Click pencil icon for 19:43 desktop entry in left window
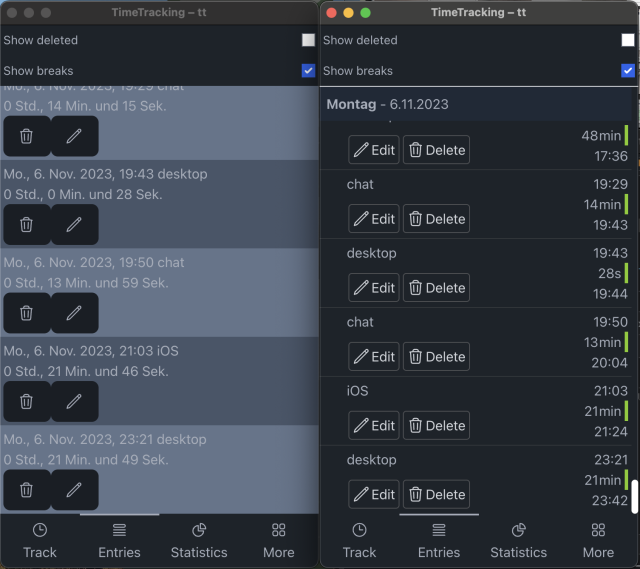 tap(74, 225)
